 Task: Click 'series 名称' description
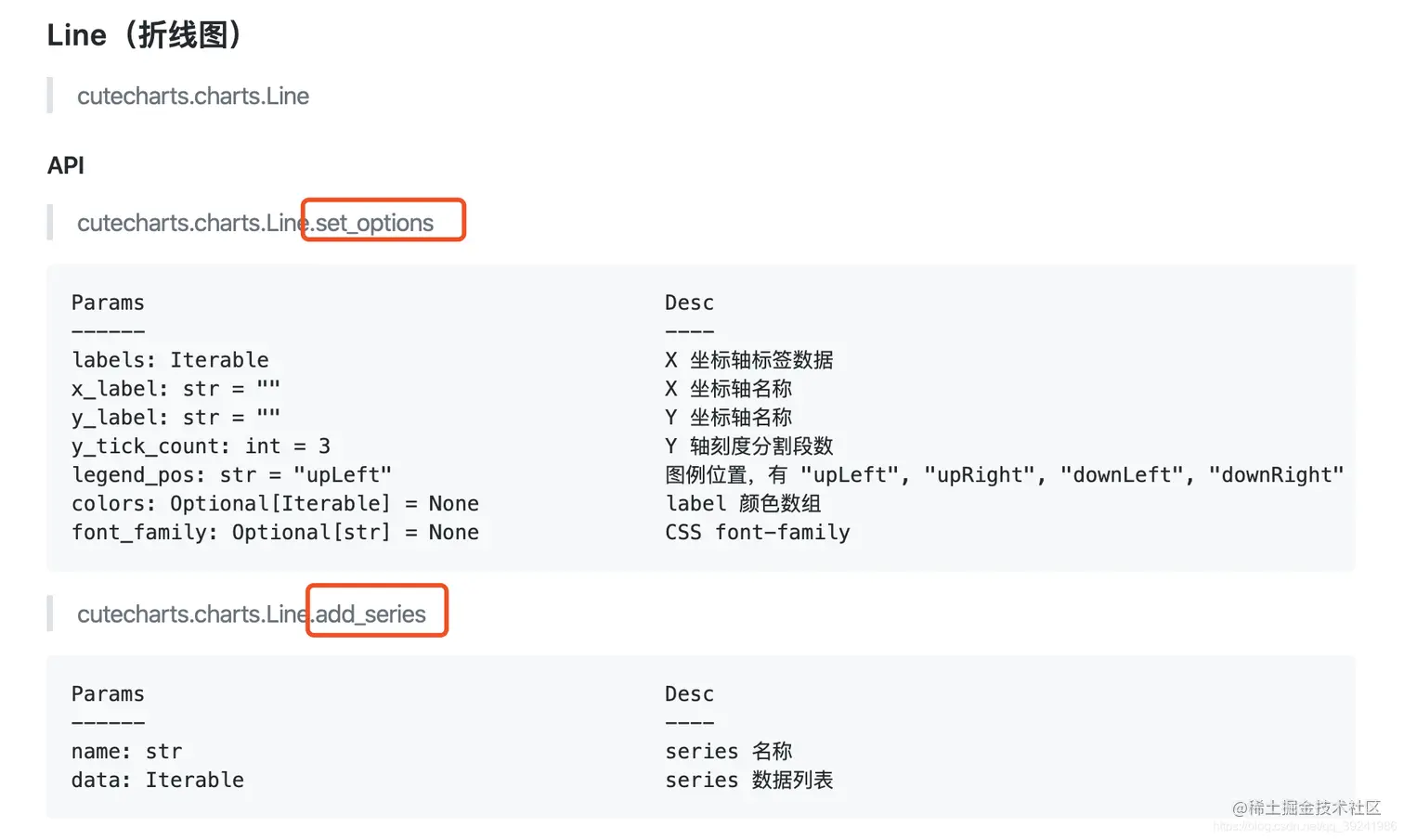coord(728,752)
